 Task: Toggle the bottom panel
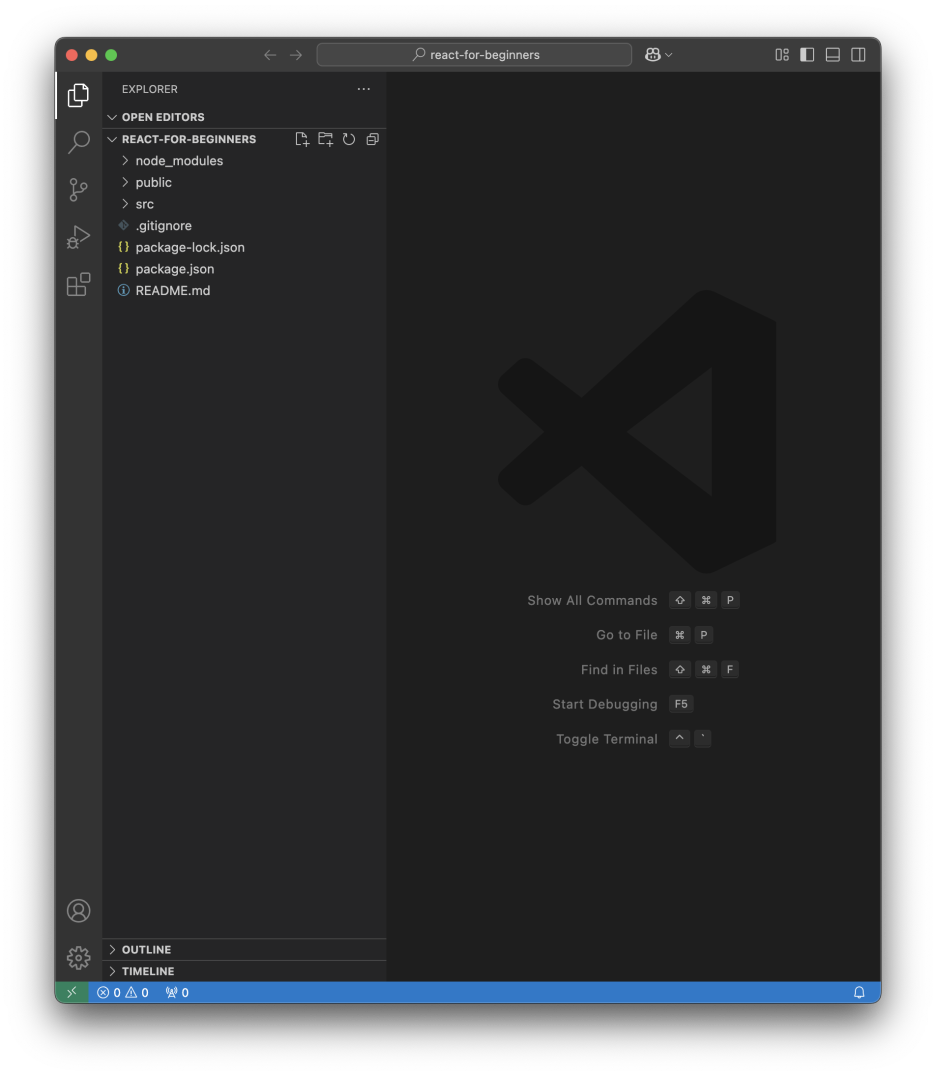[x=832, y=55]
